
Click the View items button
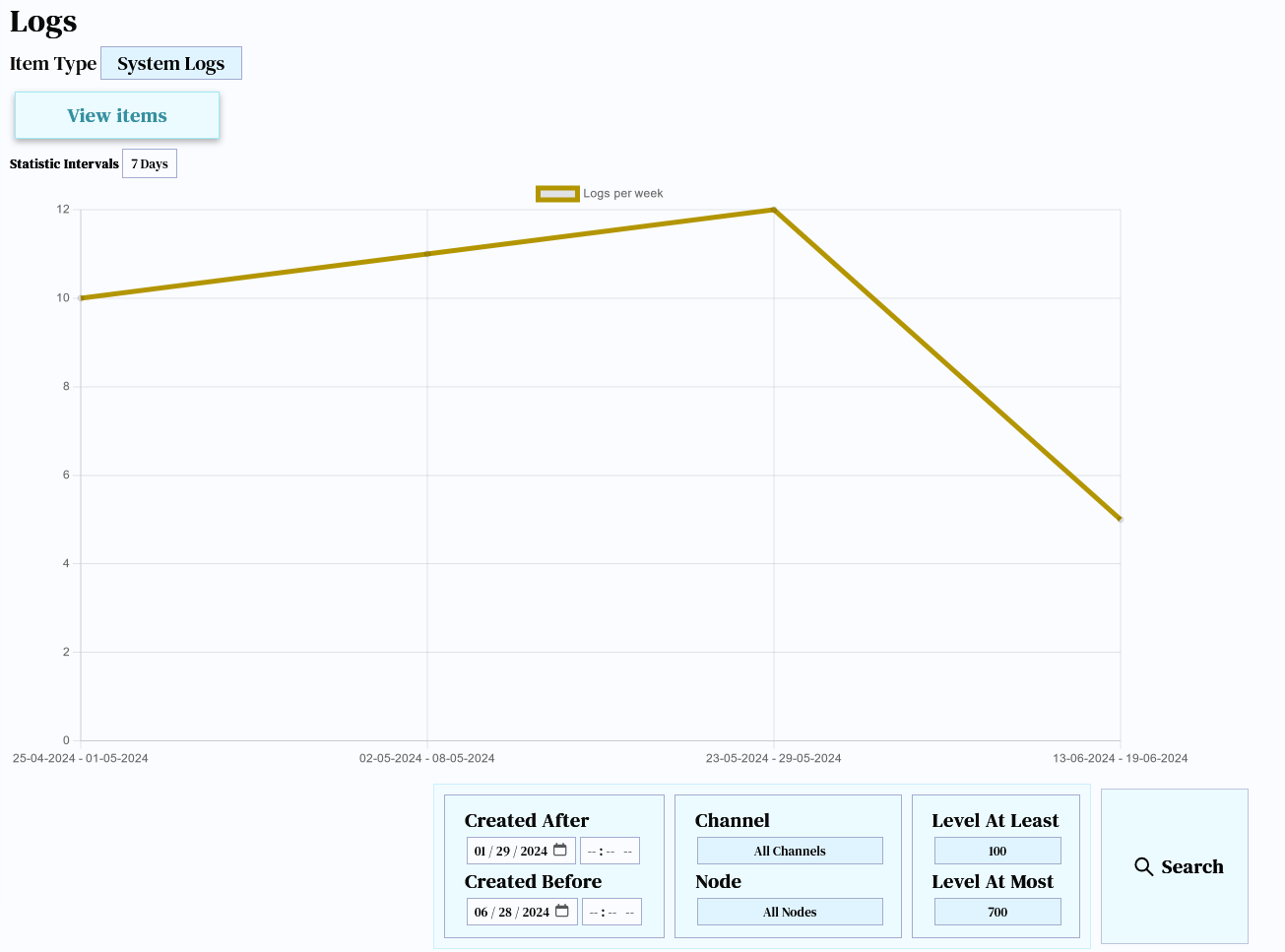pos(117,115)
